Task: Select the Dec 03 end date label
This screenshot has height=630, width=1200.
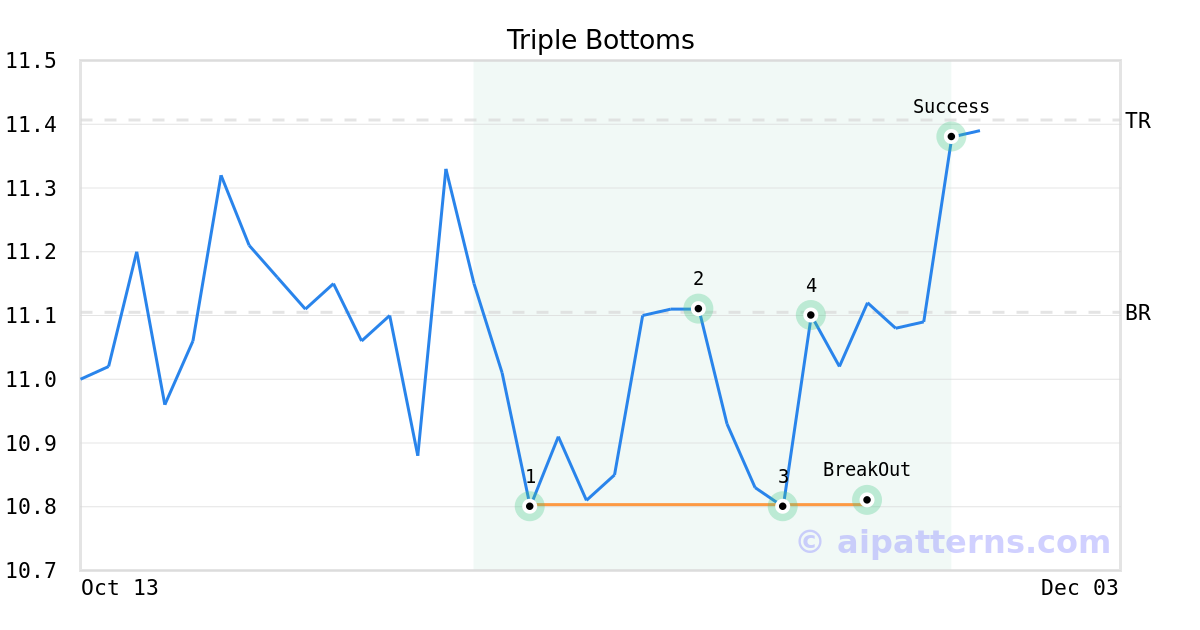Action: pyautogui.click(x=1079, y=588)
